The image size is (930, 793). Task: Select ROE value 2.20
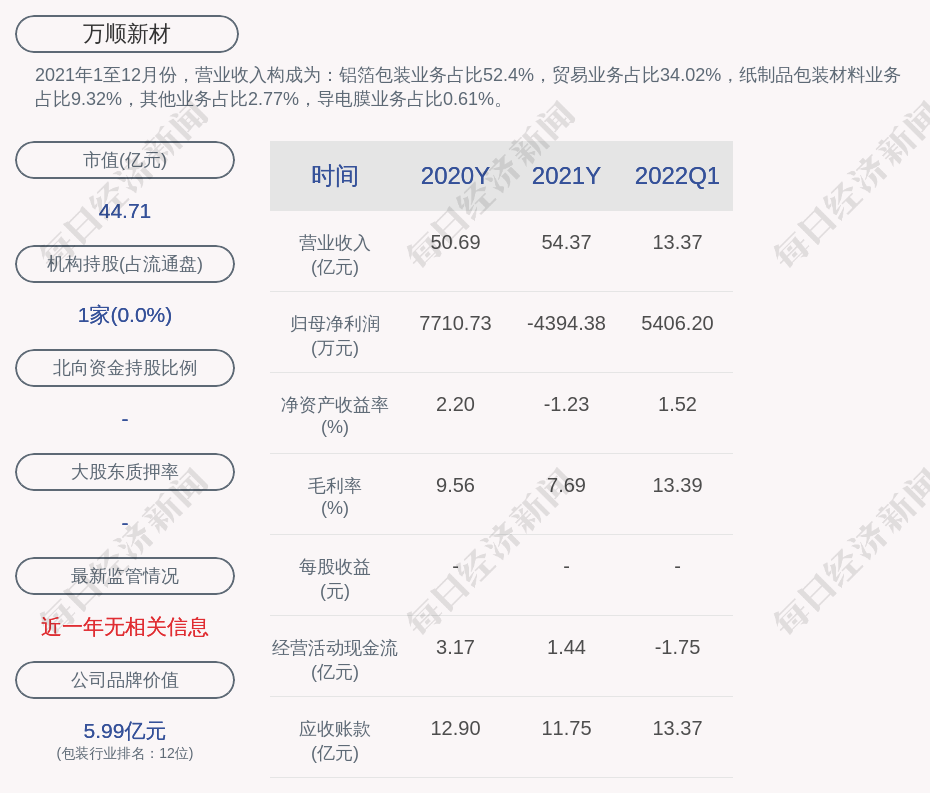[455, 404]
